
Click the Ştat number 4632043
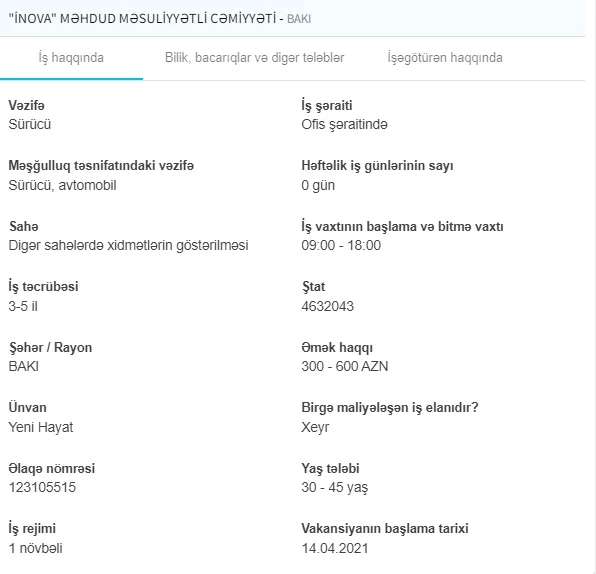[327, 306]
